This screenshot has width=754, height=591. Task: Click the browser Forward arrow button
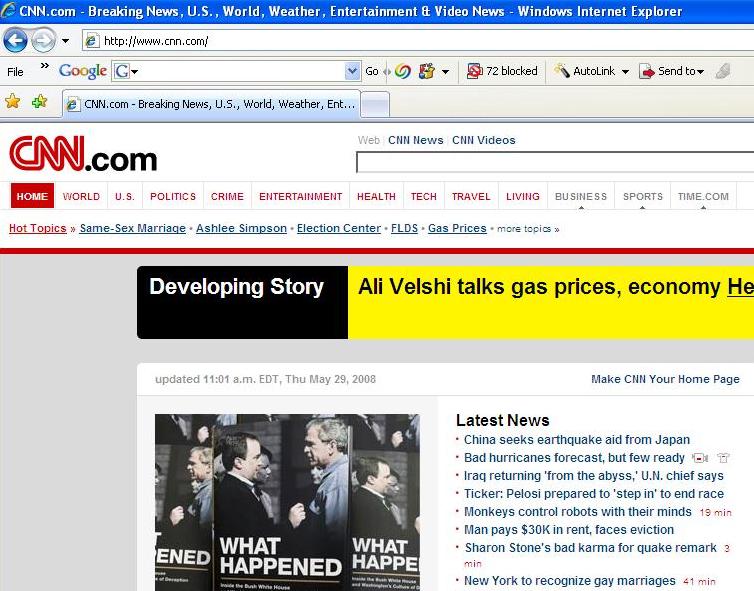click(43, 41)
